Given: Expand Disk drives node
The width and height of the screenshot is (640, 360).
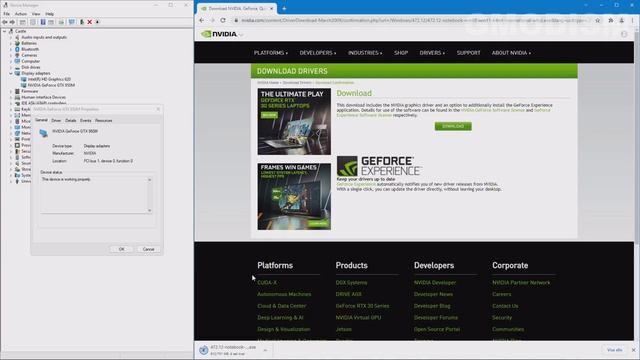Looking at the screenshot, I should tap(11, 67).
